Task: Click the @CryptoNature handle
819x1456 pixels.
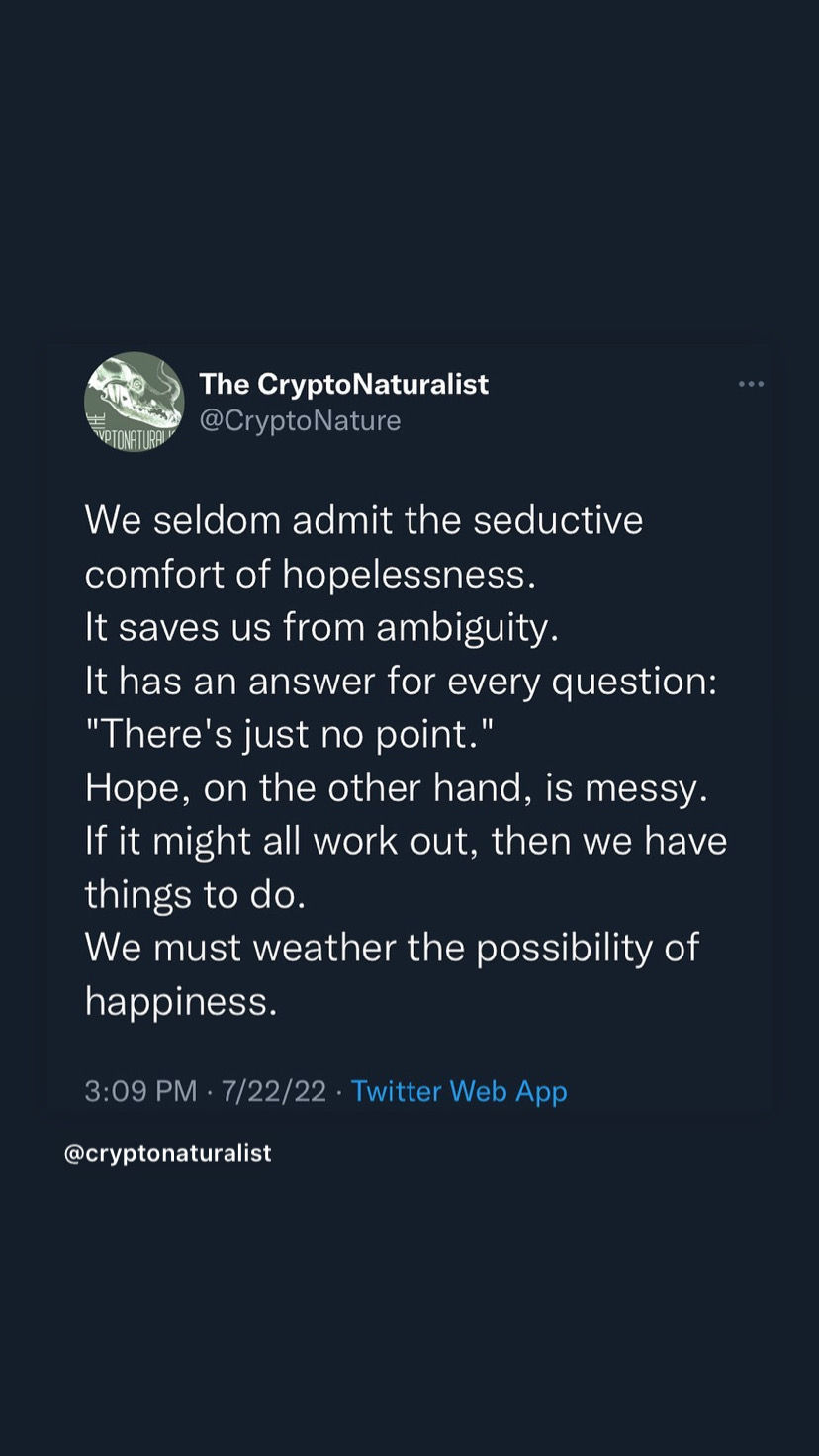Action: point(300,420)
